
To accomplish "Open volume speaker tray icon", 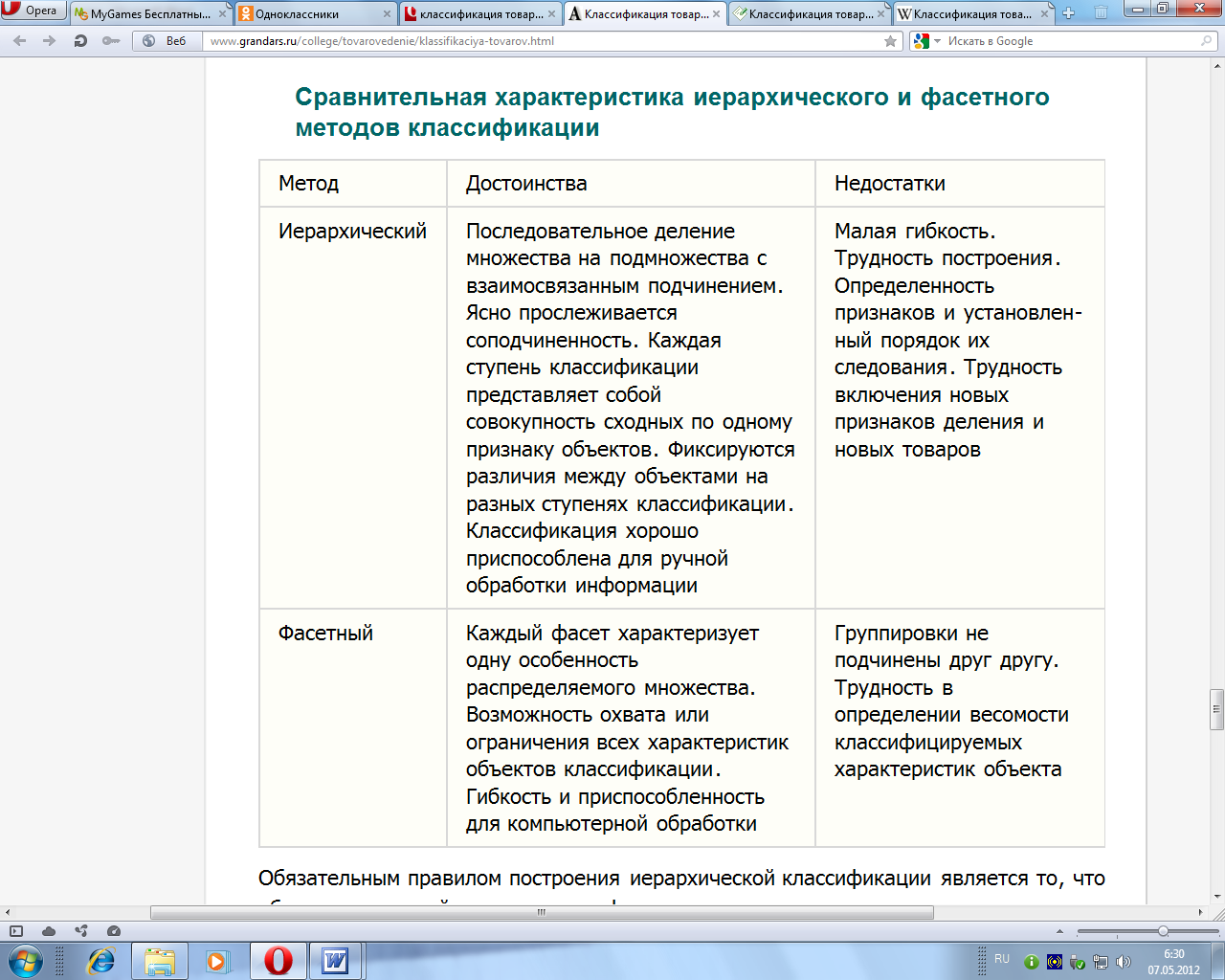I will click(1124, 962).
